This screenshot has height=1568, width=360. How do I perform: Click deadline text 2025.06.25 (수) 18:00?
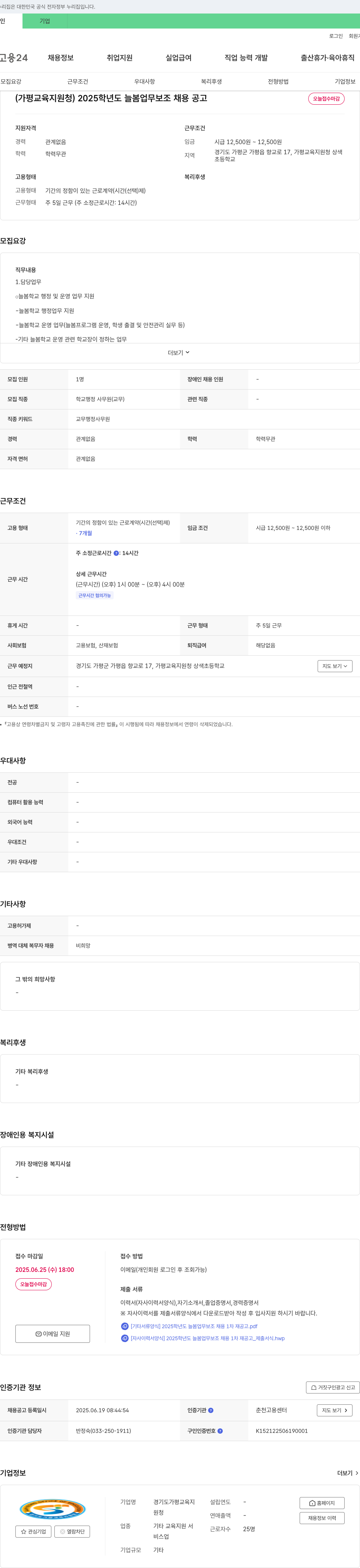(x=44, y=1270)
